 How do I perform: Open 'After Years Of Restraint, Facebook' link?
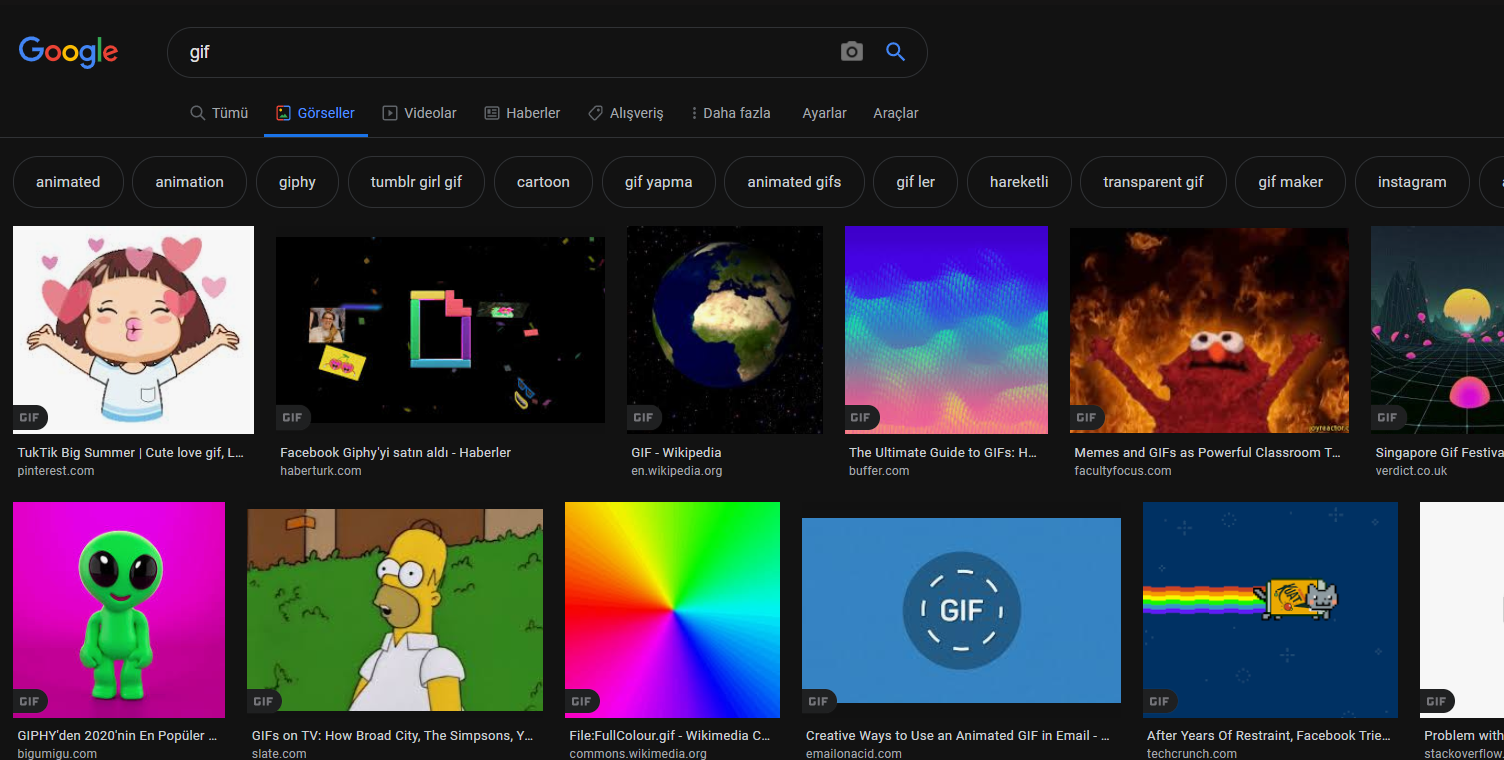point(1269,736)
